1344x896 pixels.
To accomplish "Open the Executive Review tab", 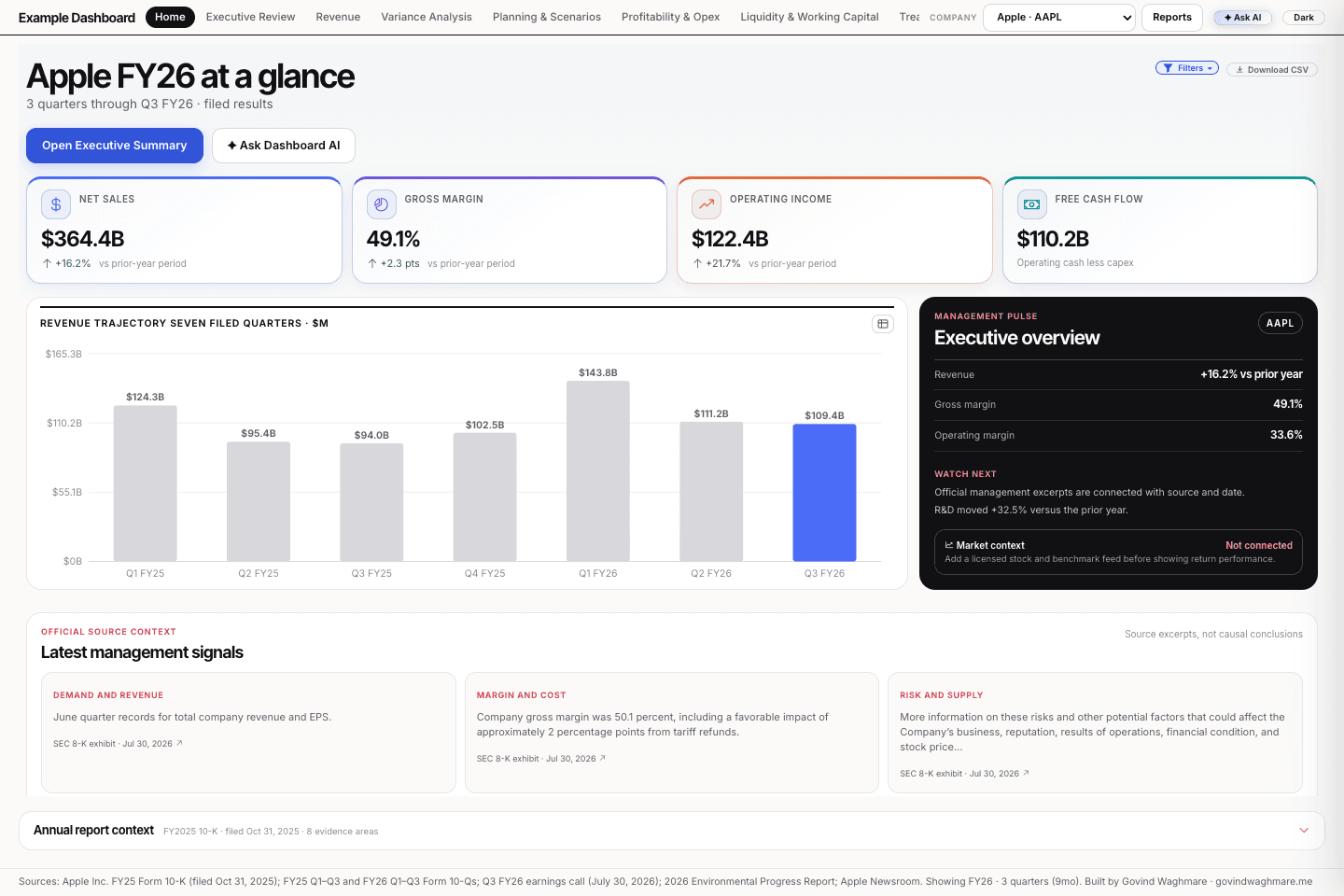I will click(x=250, y=17).
